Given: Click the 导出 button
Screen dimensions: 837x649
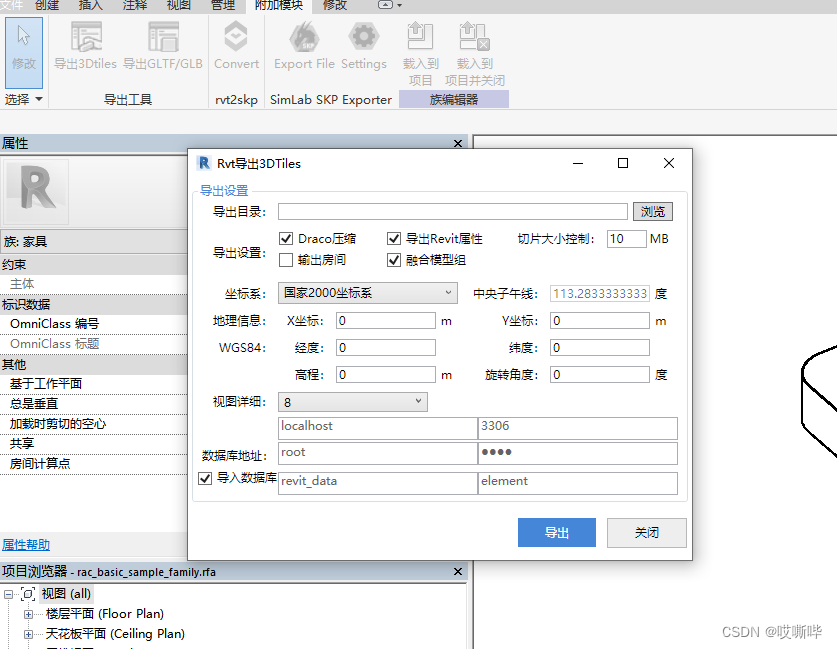Looking at the screenshot, I should 556,532.
